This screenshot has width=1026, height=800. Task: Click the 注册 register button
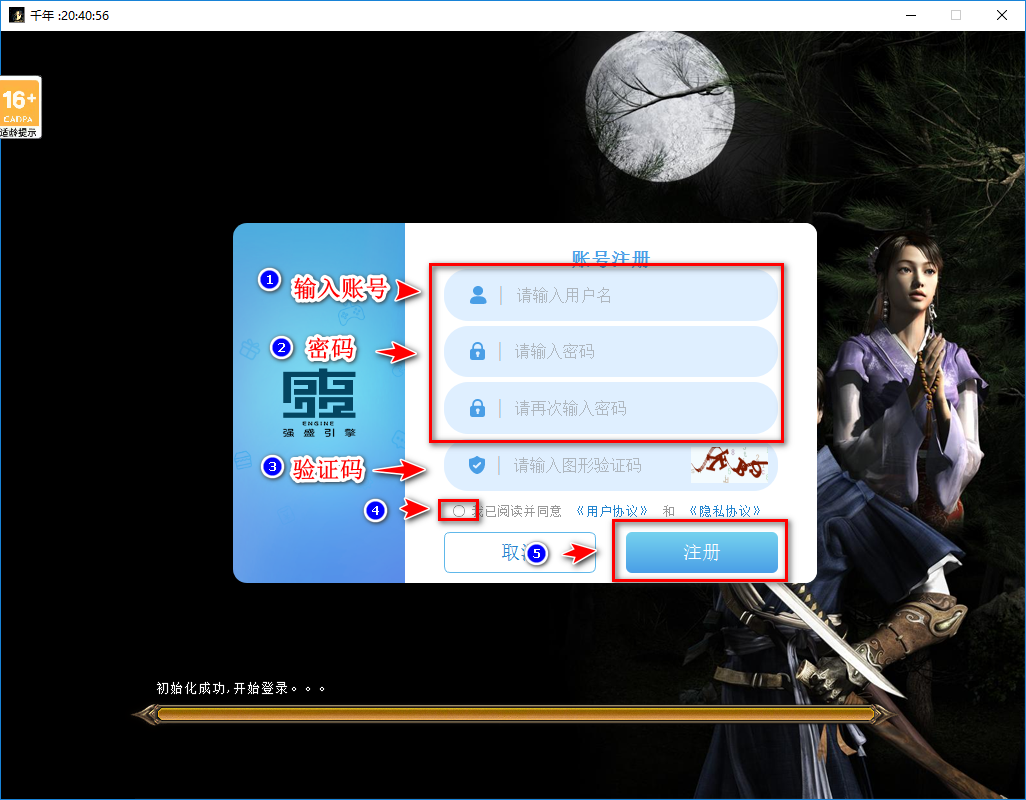coord(701,553)
